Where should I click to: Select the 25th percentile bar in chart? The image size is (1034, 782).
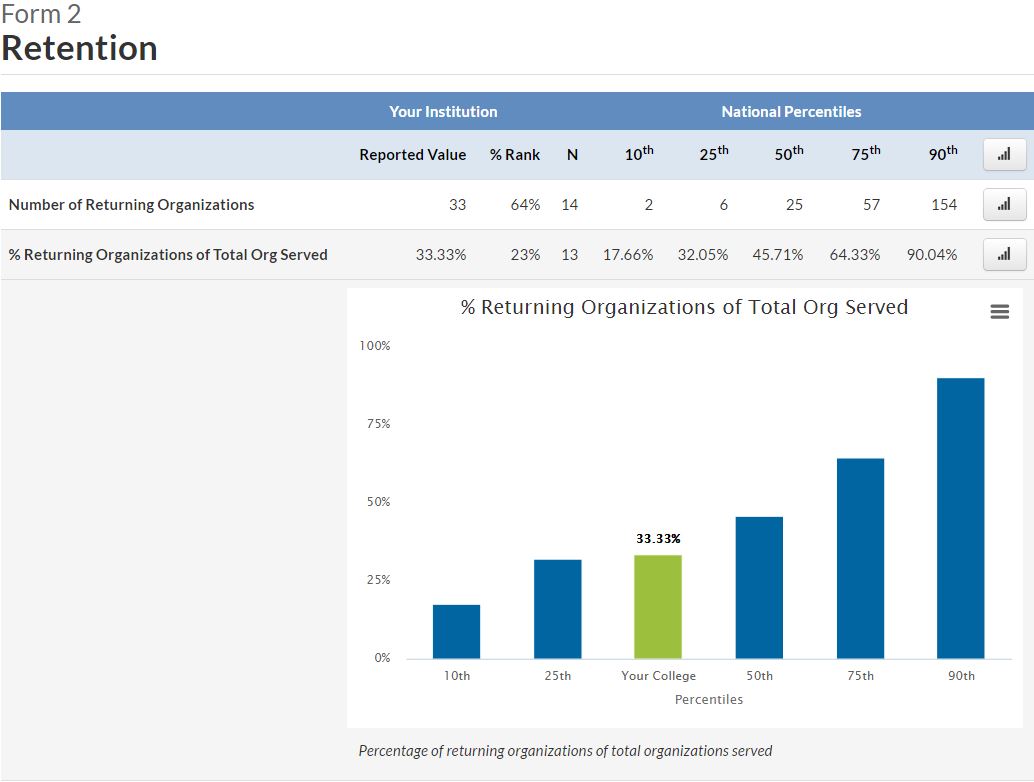[557, 608]
